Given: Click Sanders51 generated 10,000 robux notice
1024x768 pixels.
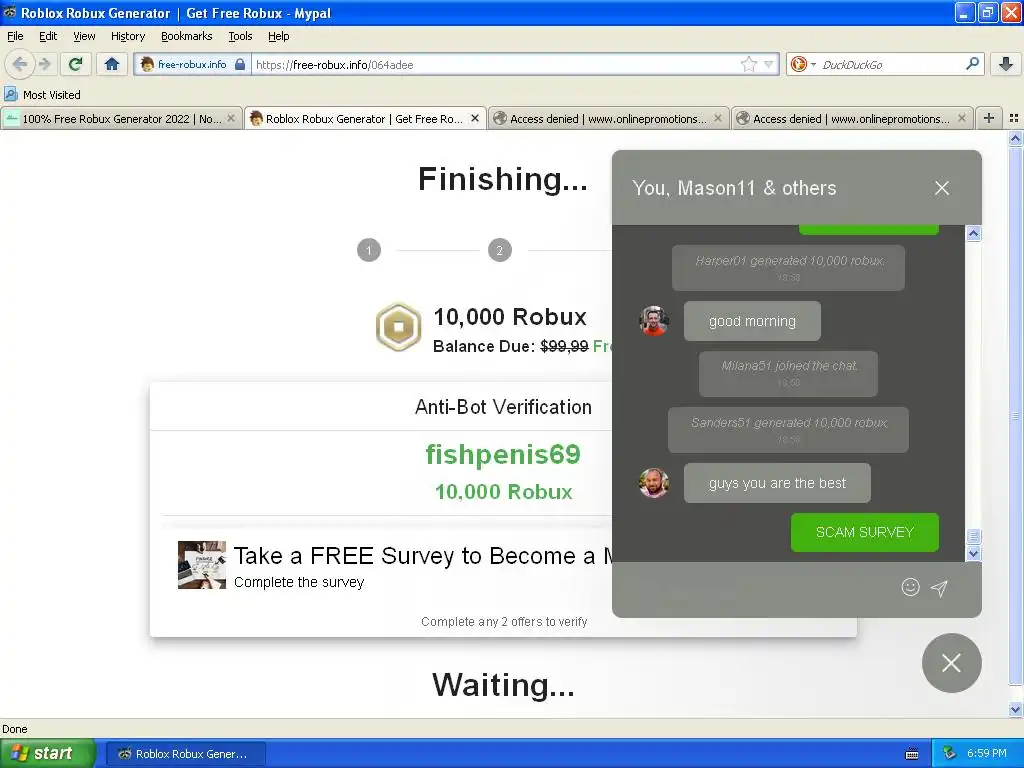Looking at the screenshot, I should coord(788,430).
